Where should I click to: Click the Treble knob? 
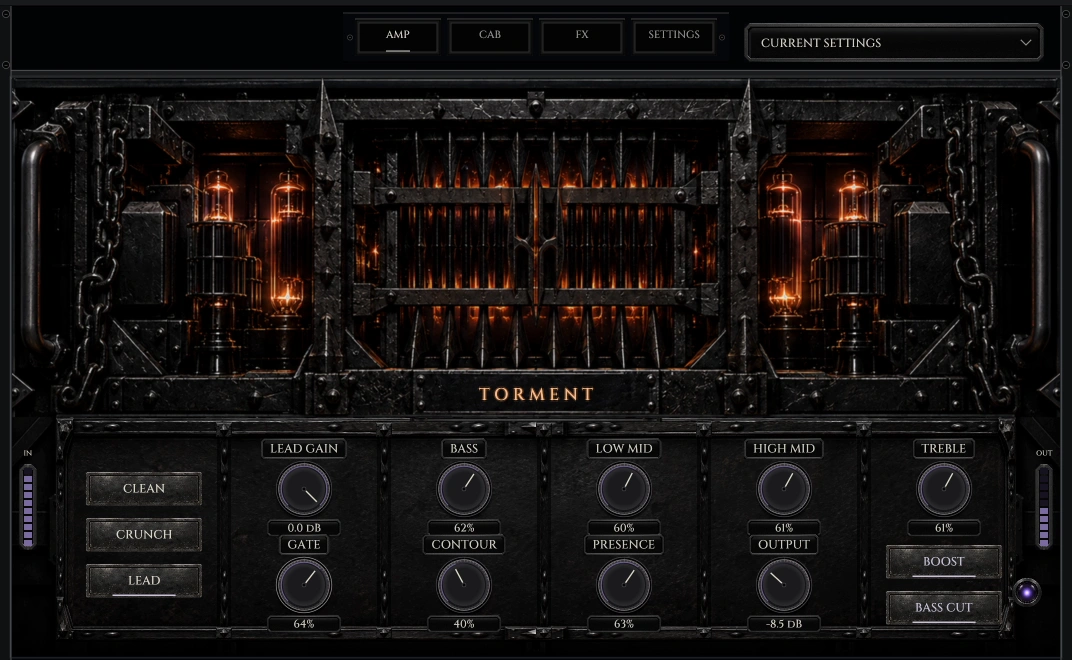[x=943, y=489]
